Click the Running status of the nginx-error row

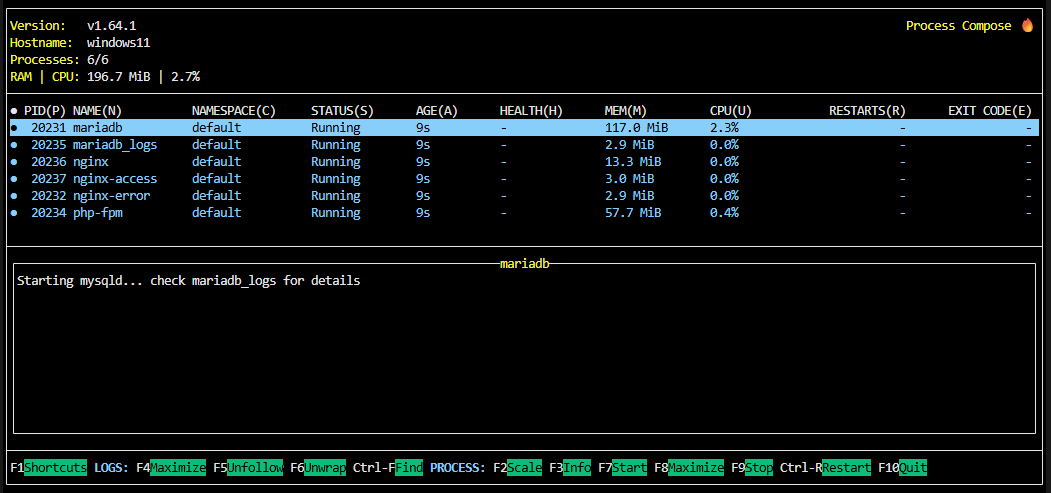click(x=335, y=196)
